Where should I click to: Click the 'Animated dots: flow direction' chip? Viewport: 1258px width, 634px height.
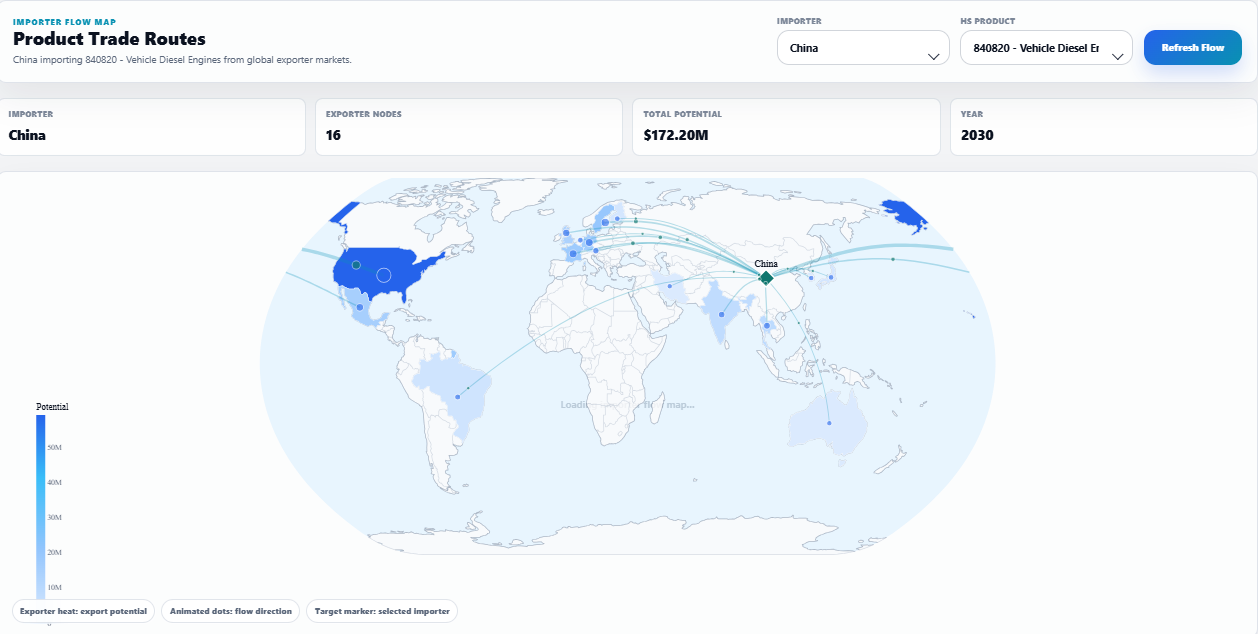tap(230, 611)
